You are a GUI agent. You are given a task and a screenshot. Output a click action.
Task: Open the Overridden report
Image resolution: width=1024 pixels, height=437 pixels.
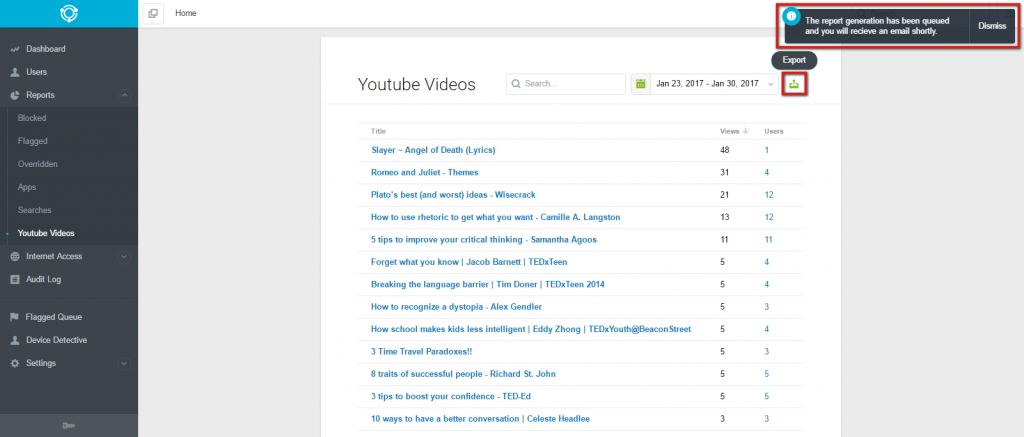(38, 164)
